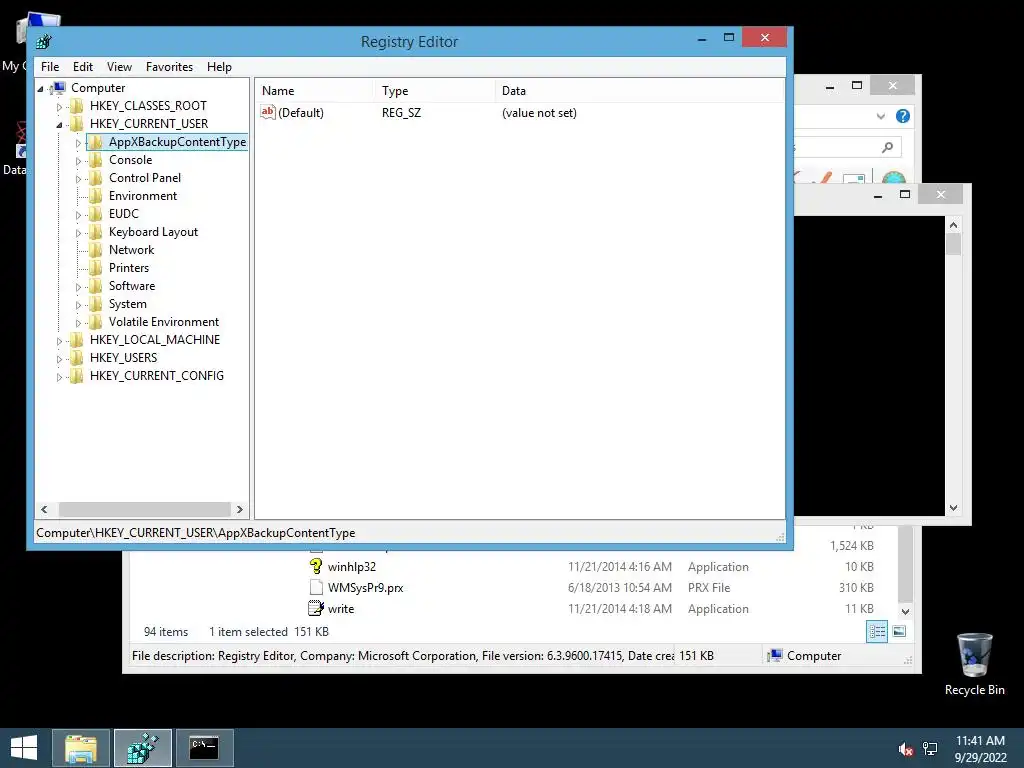Expand the HKEY_CLASSES_ROOT hive

pyautogui.click(x=59, y=106)
